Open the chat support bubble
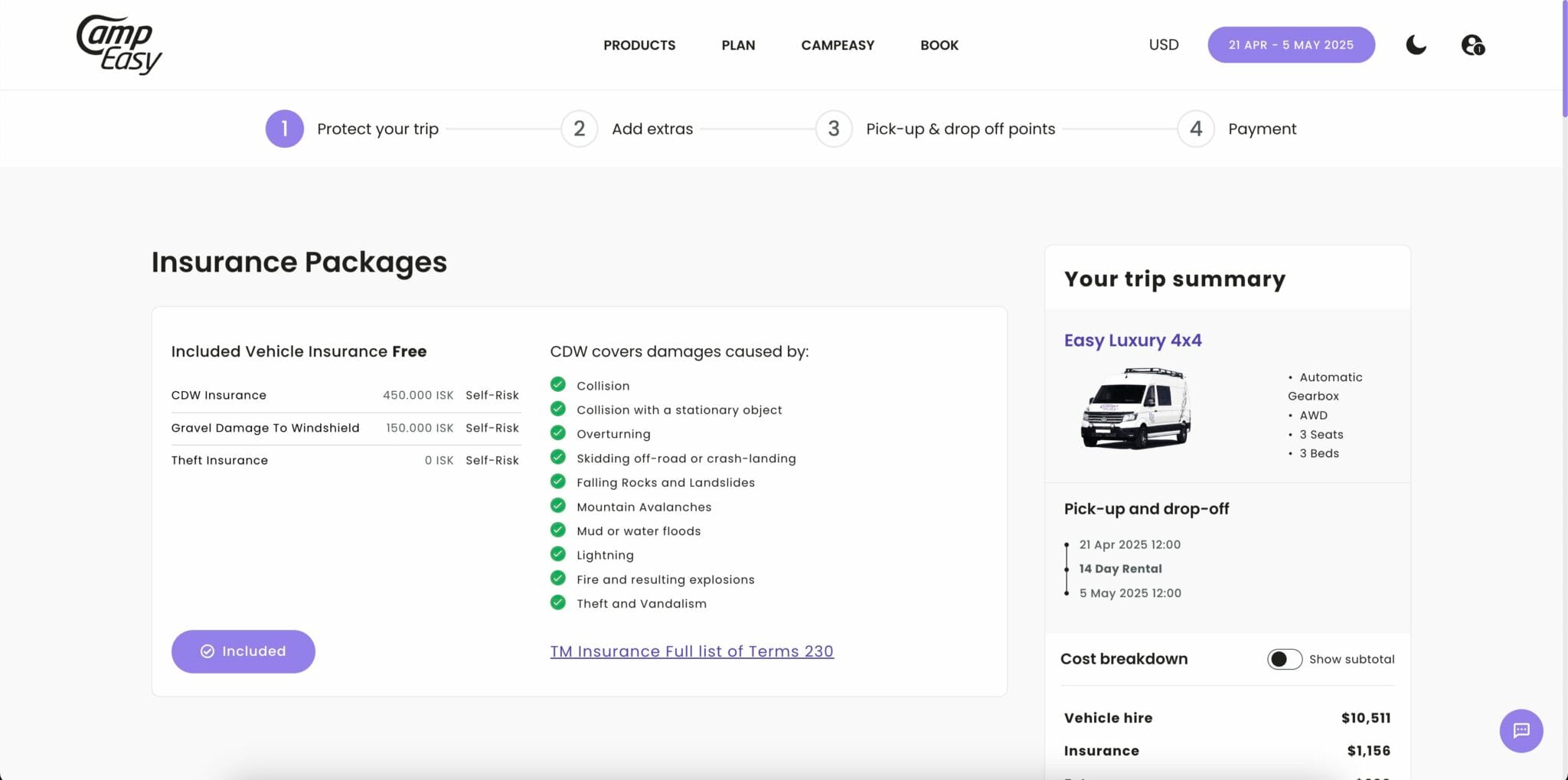 pos(1521,731)
